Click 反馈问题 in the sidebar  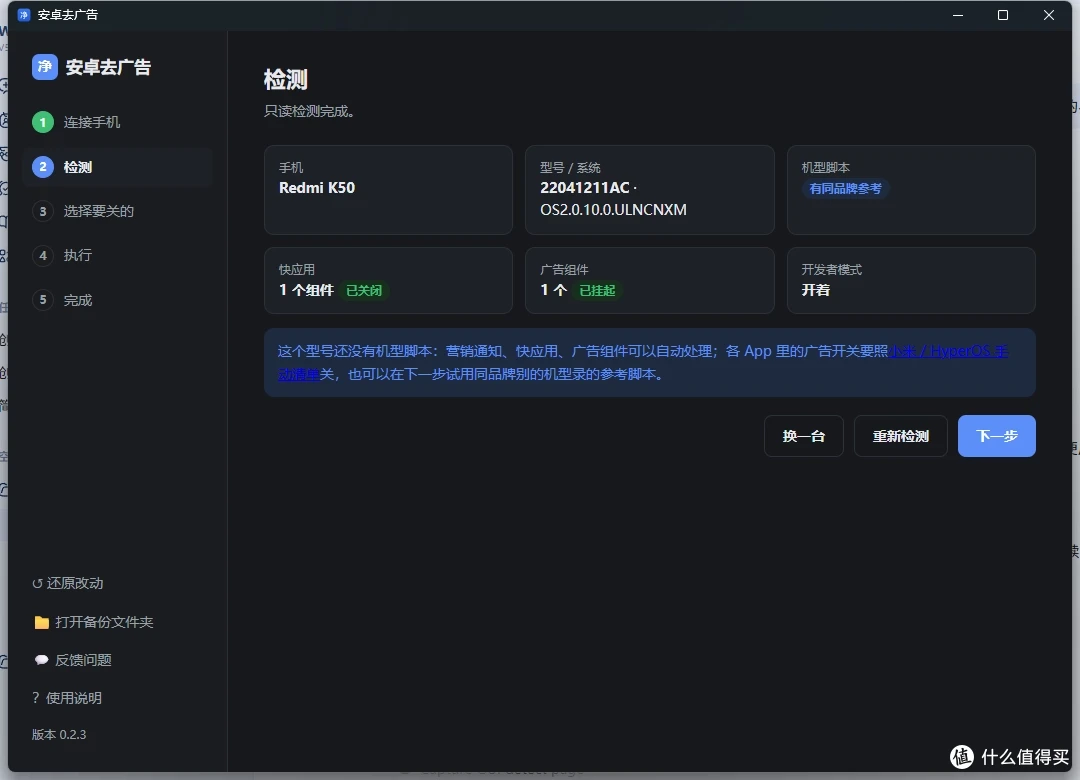[x=73, y=660]
